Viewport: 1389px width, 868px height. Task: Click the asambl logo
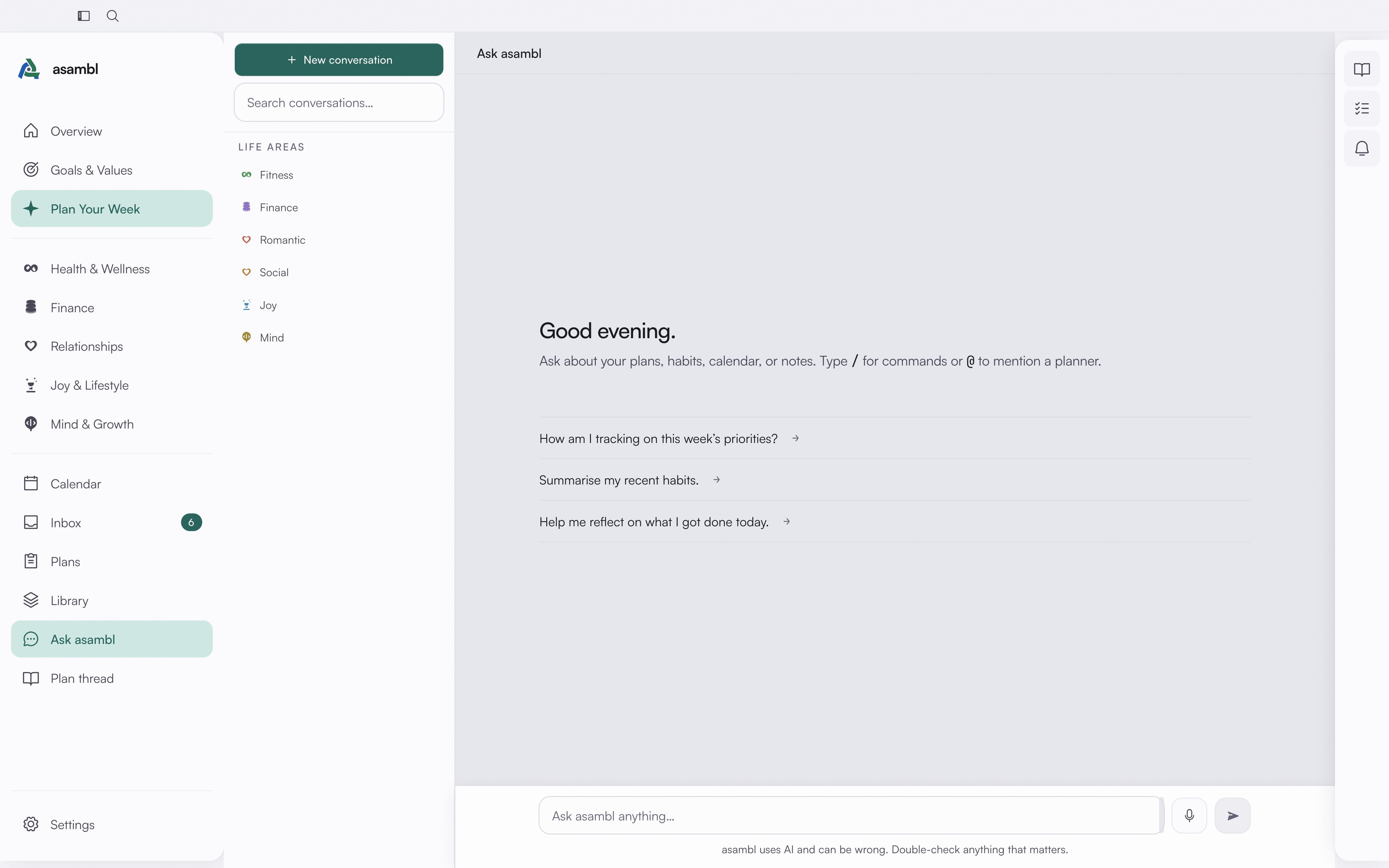click(29, 69)
